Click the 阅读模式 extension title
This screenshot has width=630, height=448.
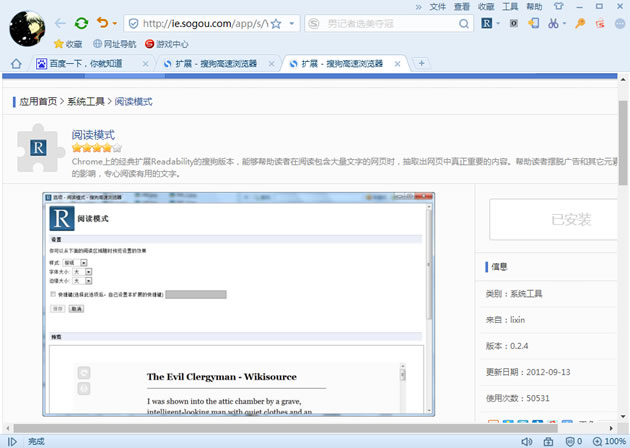[x=93, y=135]
